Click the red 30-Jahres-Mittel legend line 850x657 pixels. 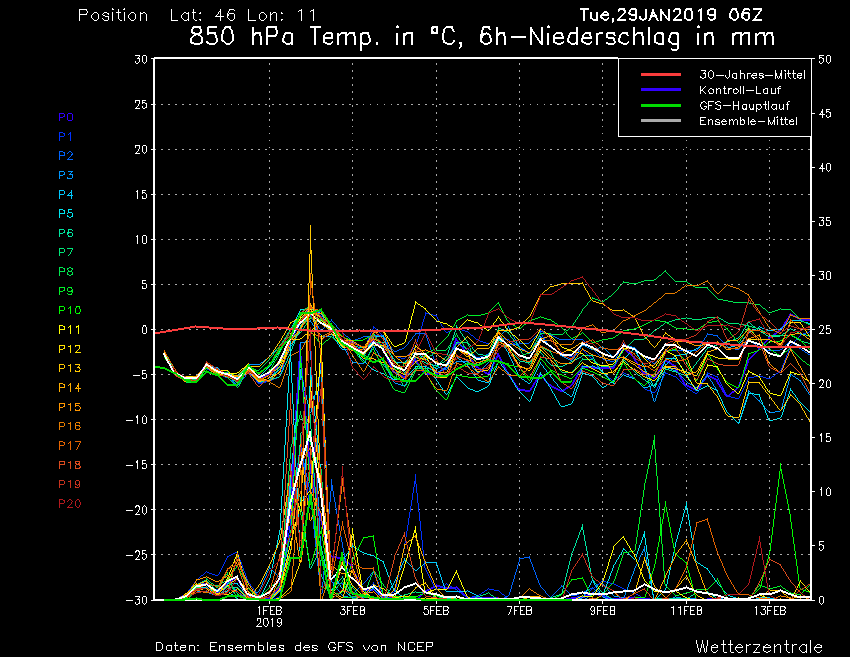(x=661, y=75)
